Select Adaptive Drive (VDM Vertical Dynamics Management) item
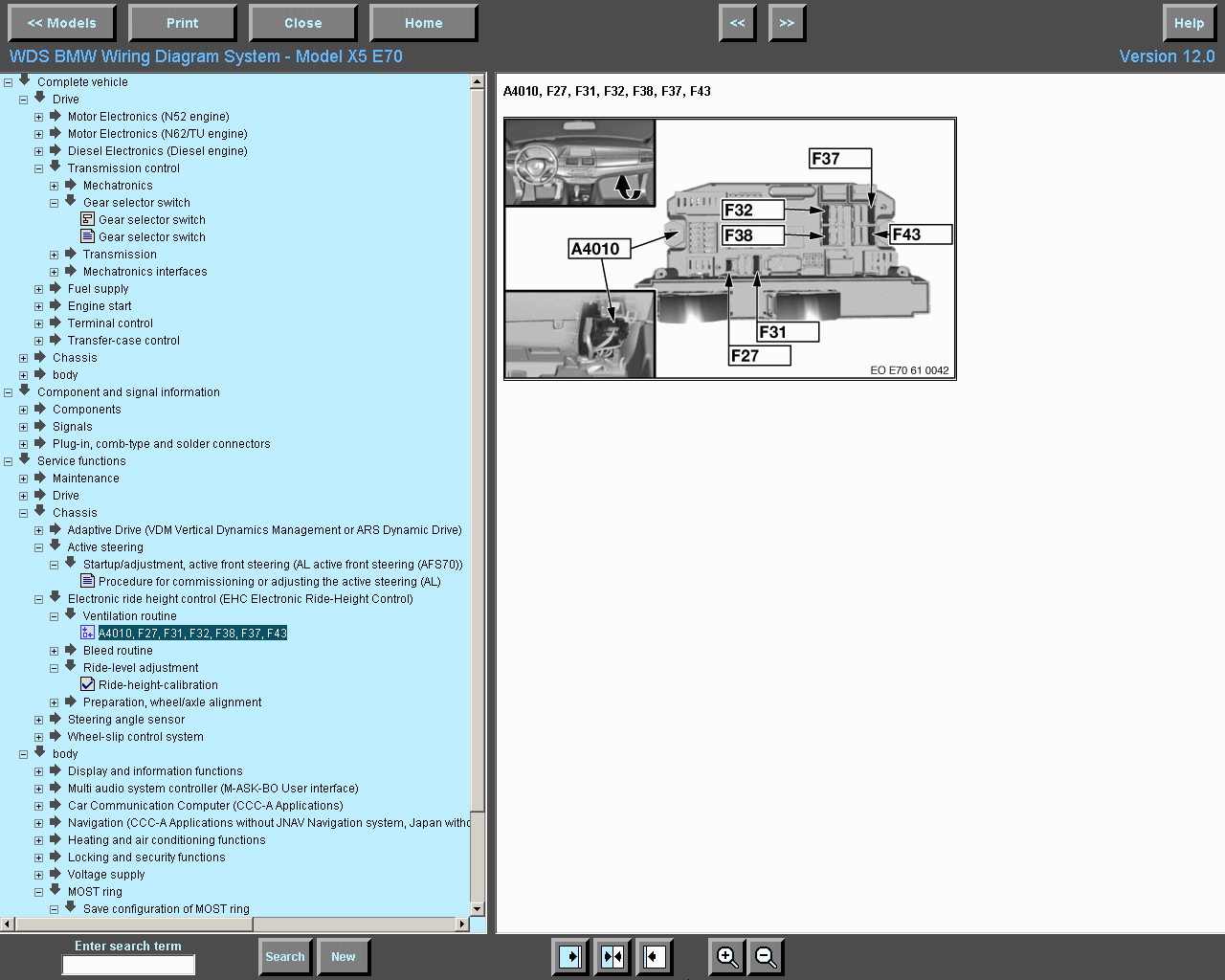 coord(264,530)
